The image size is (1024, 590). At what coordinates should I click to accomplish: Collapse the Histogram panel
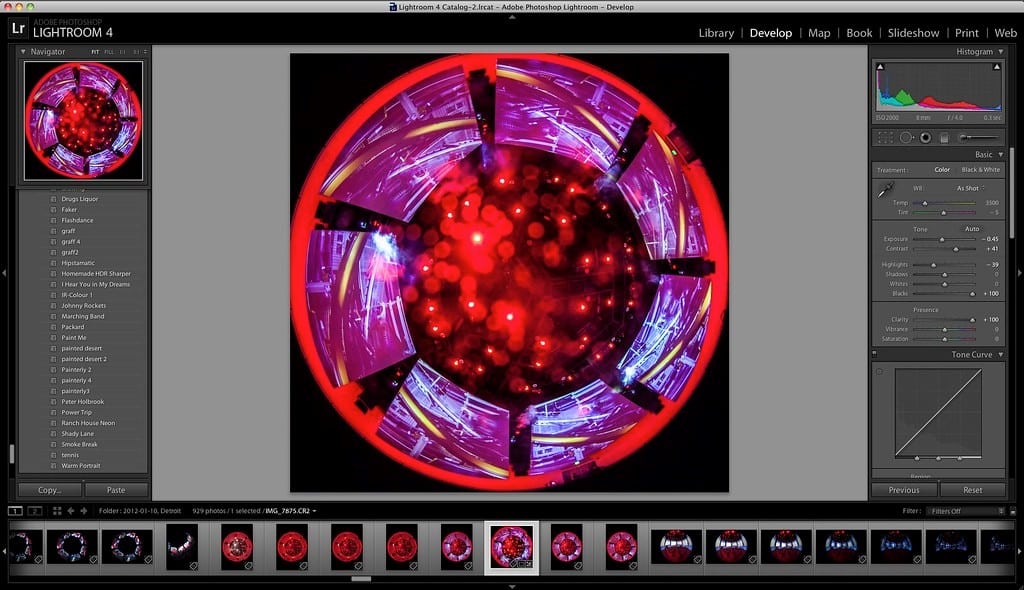point(1000,52)
